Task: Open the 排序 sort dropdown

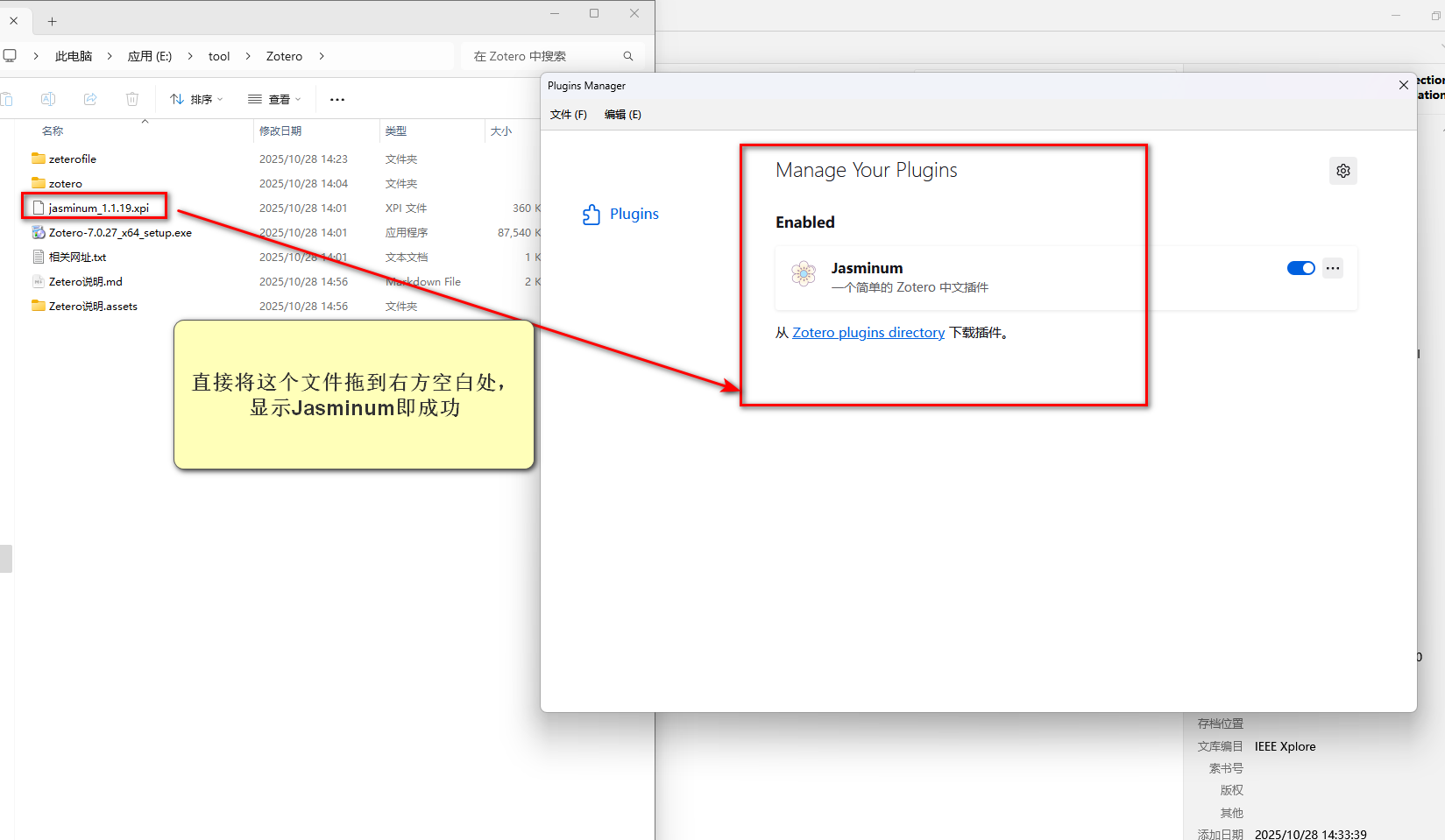Action: [x=196, y=99]
